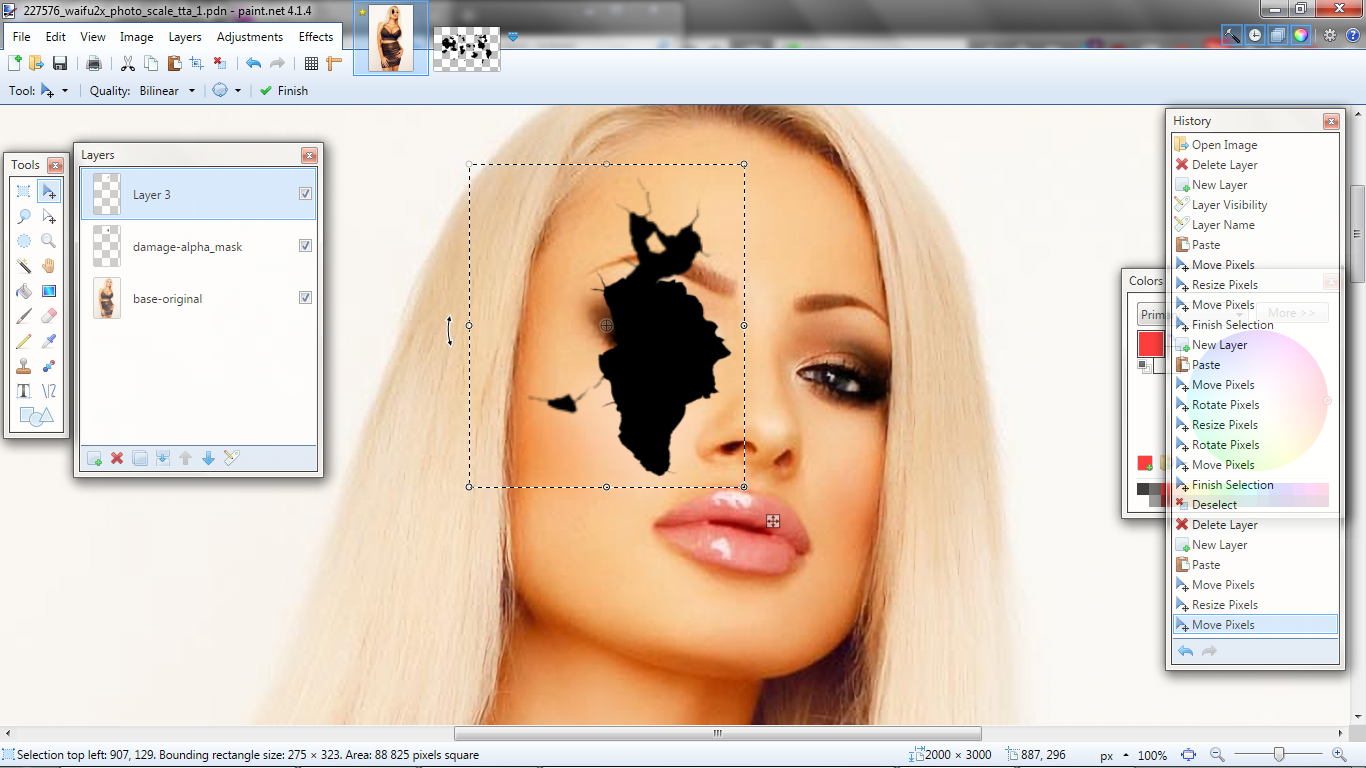Viewport: 1366px width, 768px height.
Task: Open the File menu
Action: [21, 37]
